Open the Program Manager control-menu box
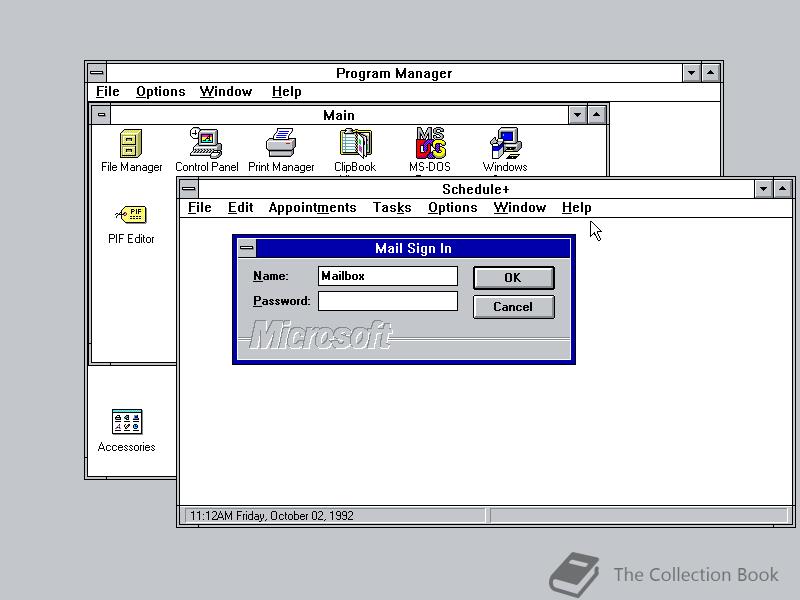Viewport: 800px width, 600px height. coord(96,72)
